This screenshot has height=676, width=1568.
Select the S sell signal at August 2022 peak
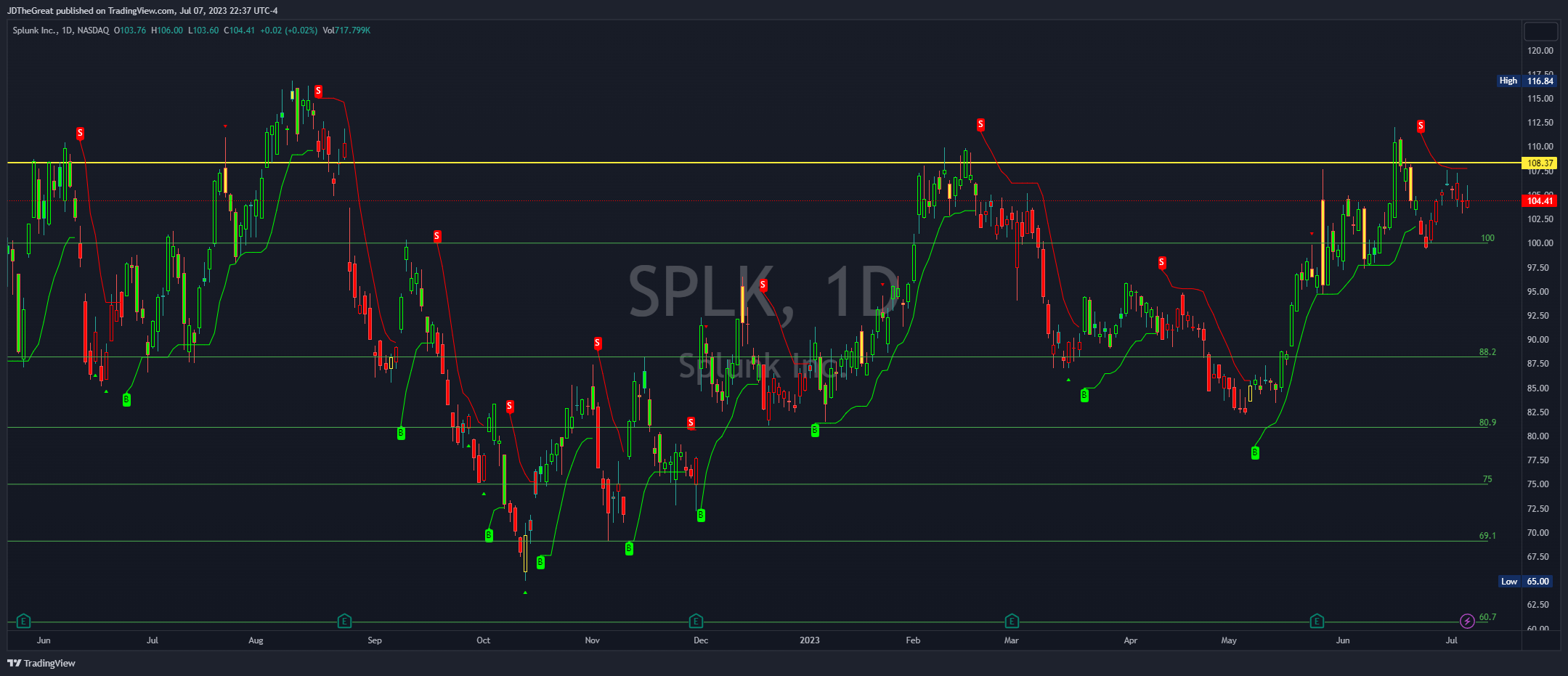319,91
